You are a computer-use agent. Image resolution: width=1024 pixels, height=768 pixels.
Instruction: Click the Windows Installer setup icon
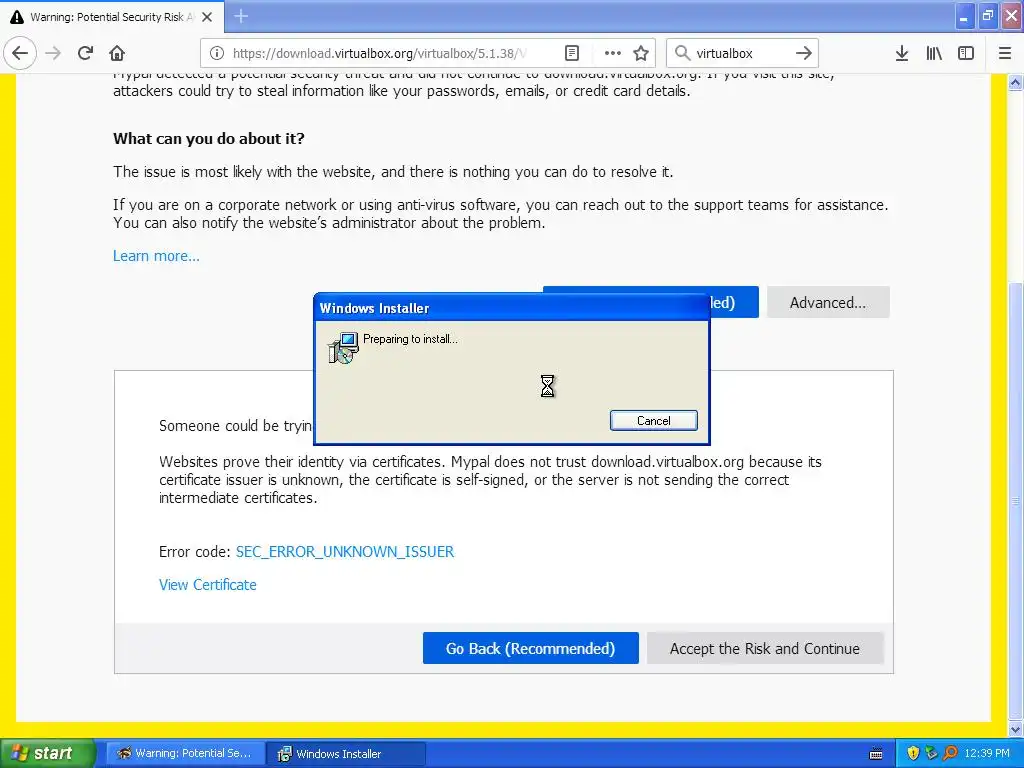(x=343, y=347)
